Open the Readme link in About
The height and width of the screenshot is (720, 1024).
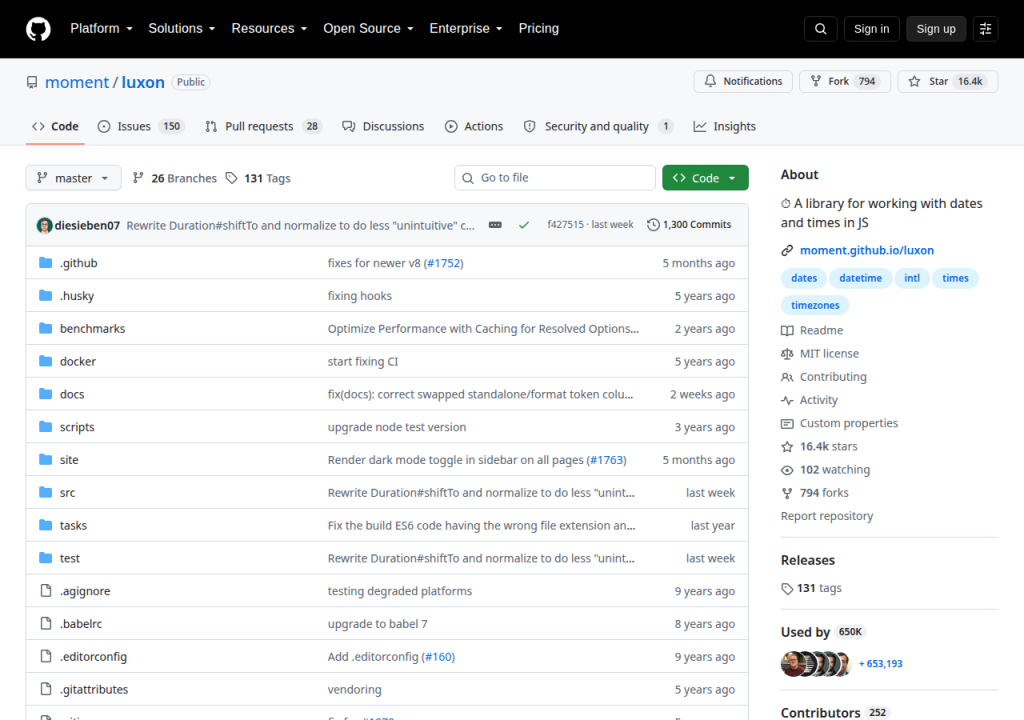click(x=812, y=330)
